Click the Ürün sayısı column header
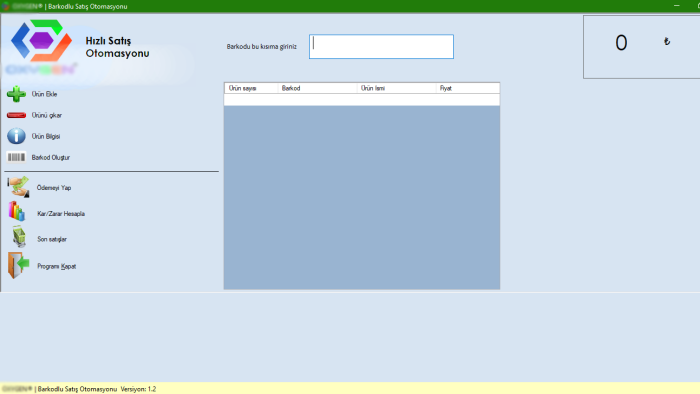 [x=251, y=88]
